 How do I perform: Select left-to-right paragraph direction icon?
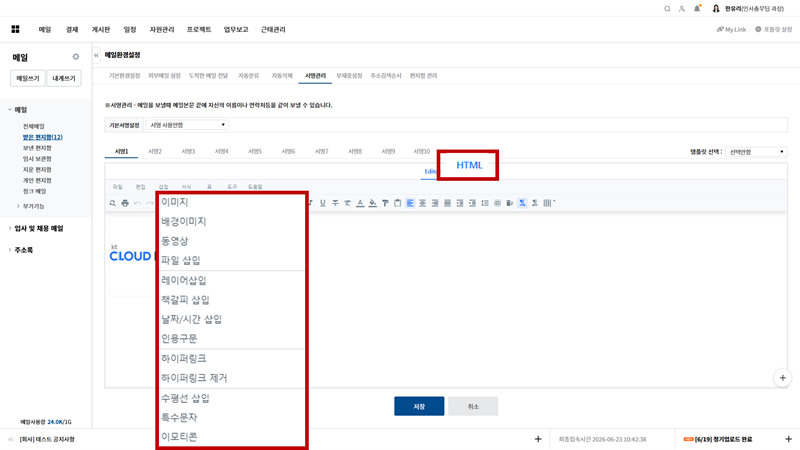click(522, 203)
